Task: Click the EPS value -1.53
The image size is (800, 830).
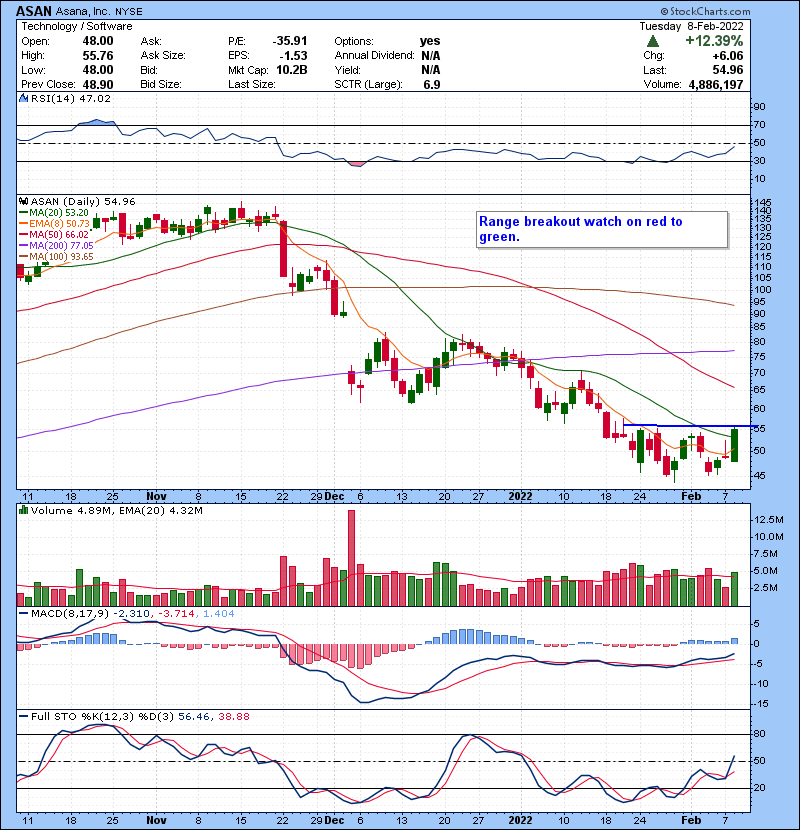Action: pyautogui.click(x=295, y=56)
